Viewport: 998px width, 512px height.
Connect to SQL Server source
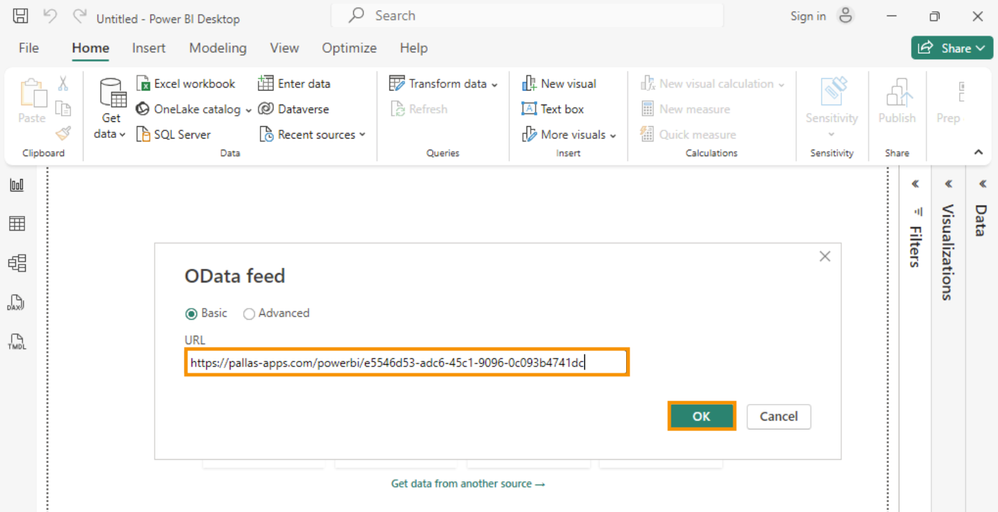coord(174,134)
